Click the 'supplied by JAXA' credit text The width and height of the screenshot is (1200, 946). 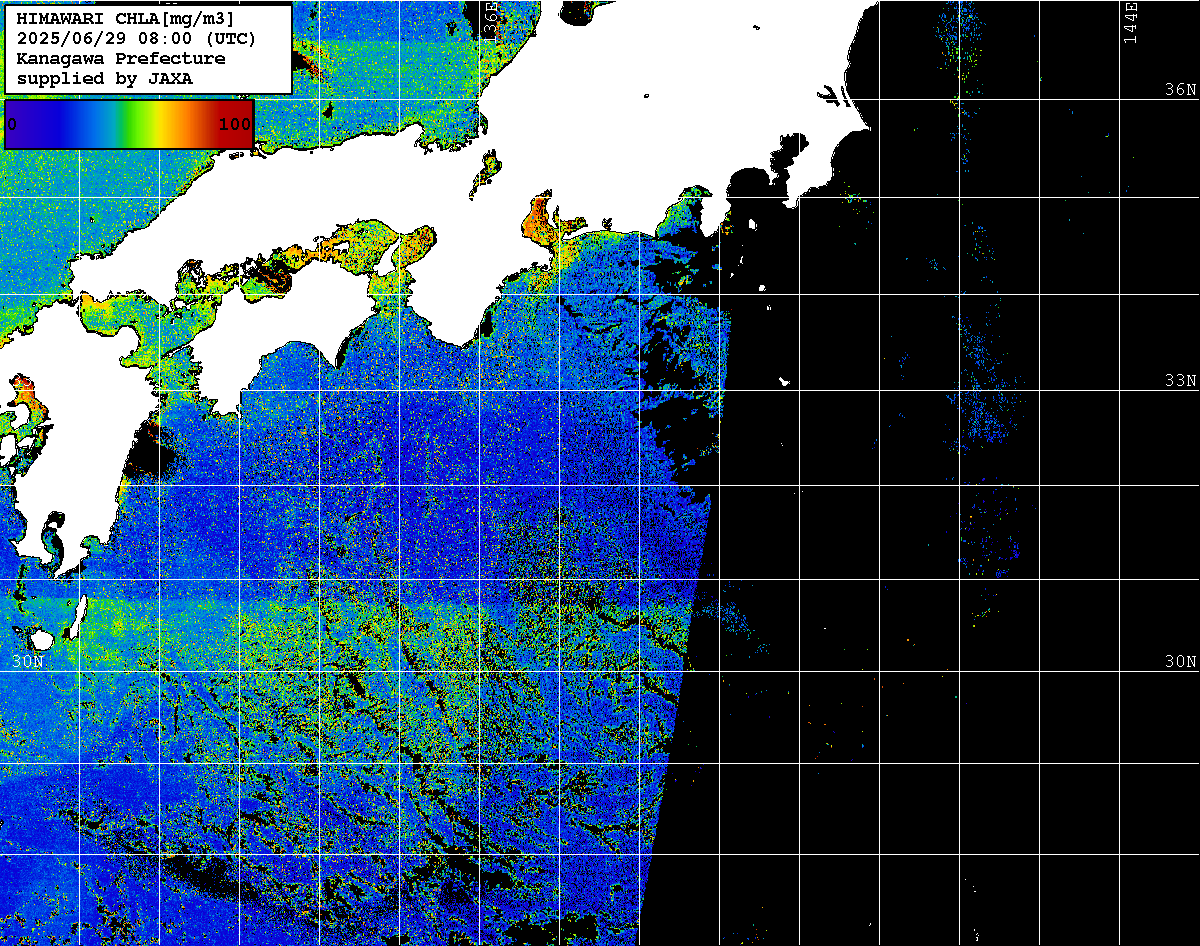pos(104,78)
